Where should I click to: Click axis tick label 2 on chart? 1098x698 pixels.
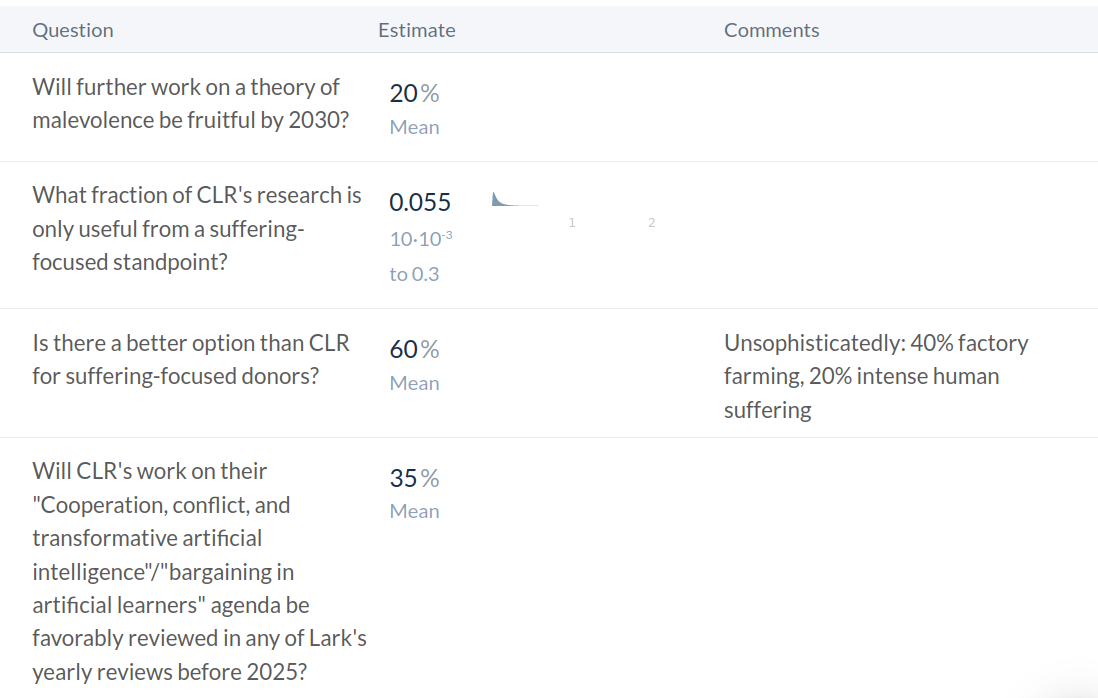click(x=651, y=223)
